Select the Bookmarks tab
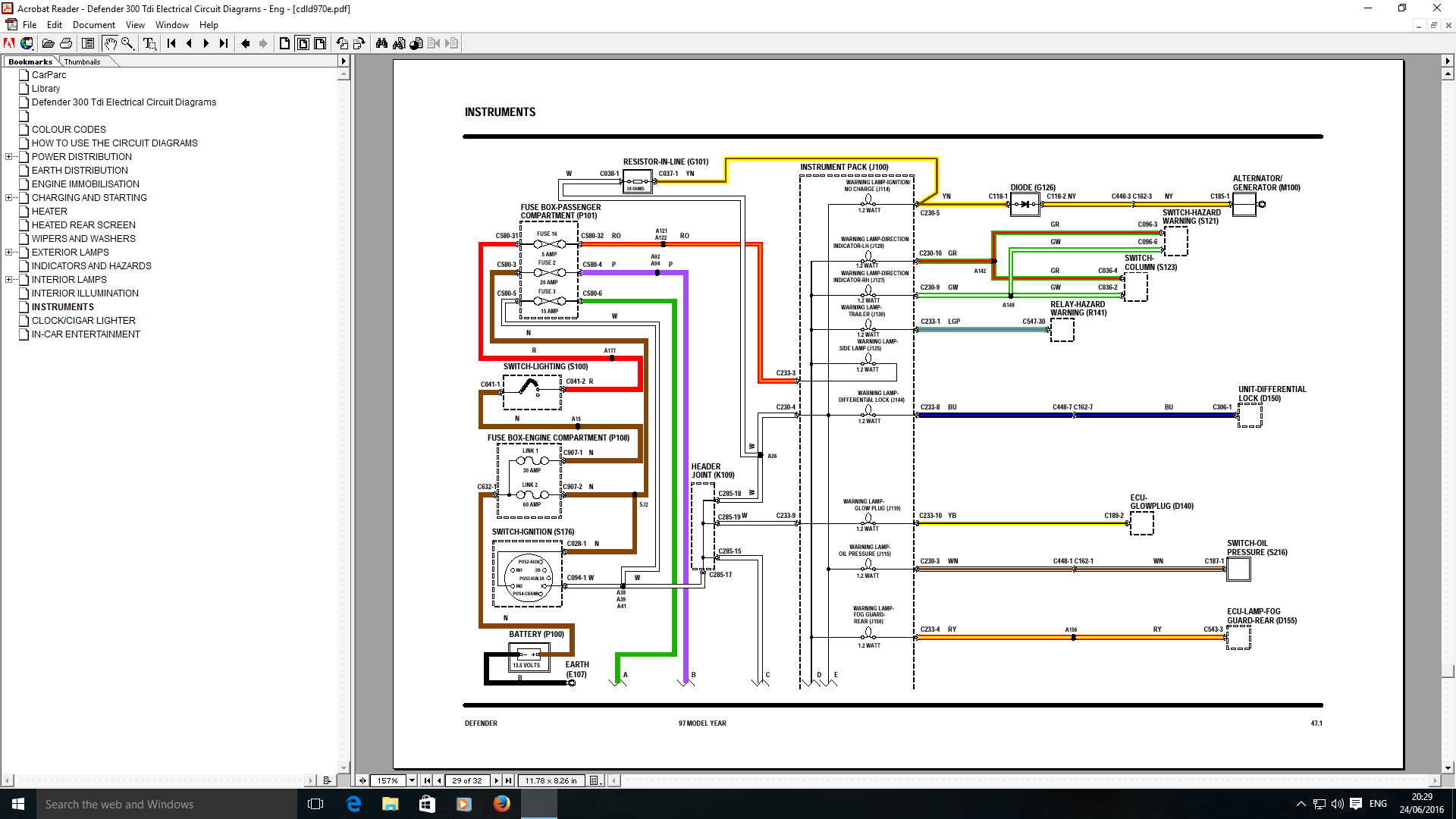This screenshot has height=819, width=1456. (30, 61)
